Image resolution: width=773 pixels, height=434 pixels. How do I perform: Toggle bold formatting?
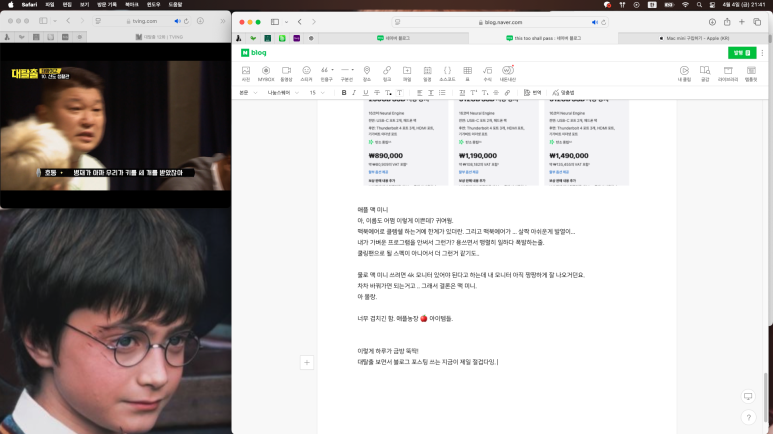point(344,93)
